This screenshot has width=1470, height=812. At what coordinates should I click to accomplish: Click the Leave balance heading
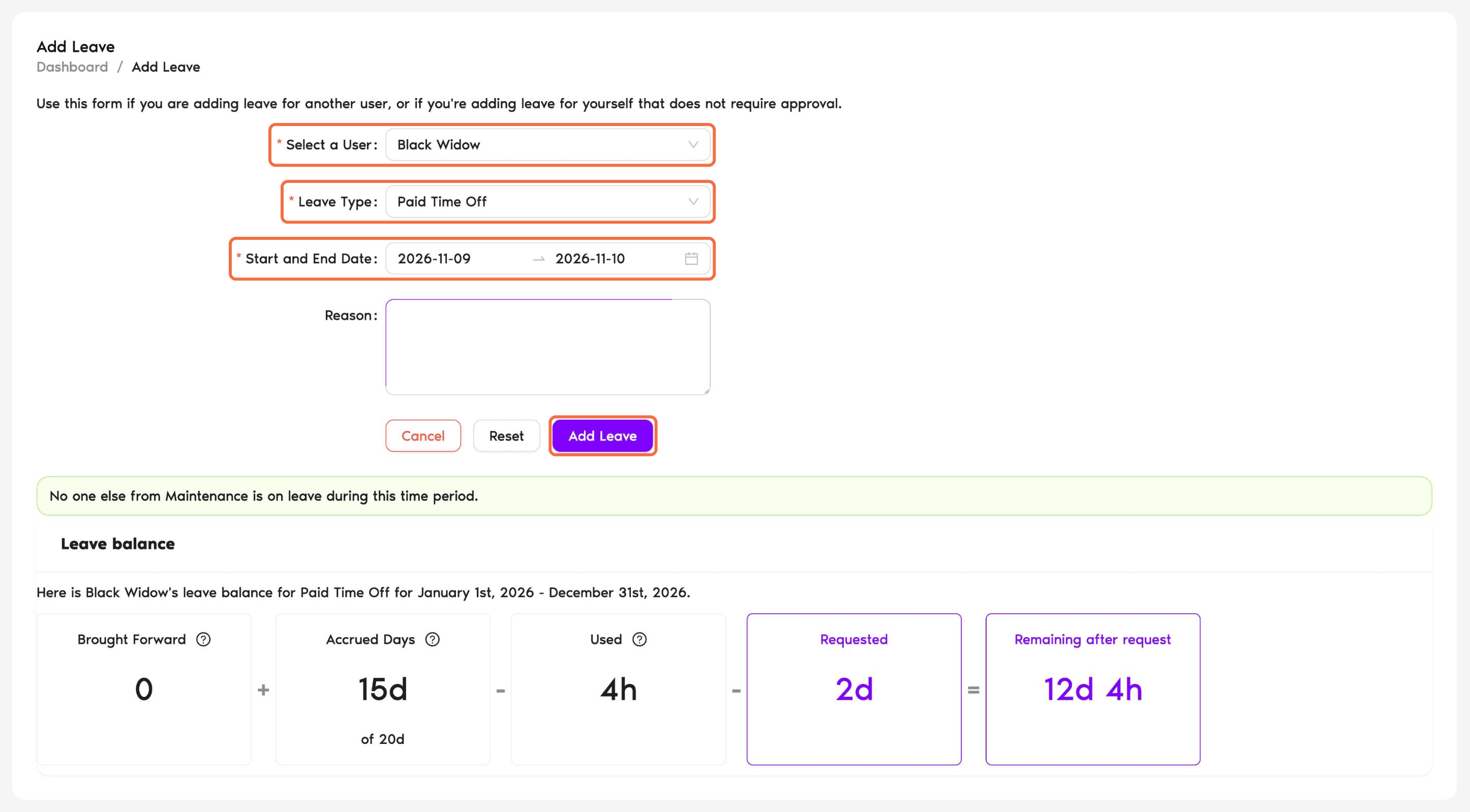tap(118, 544)
